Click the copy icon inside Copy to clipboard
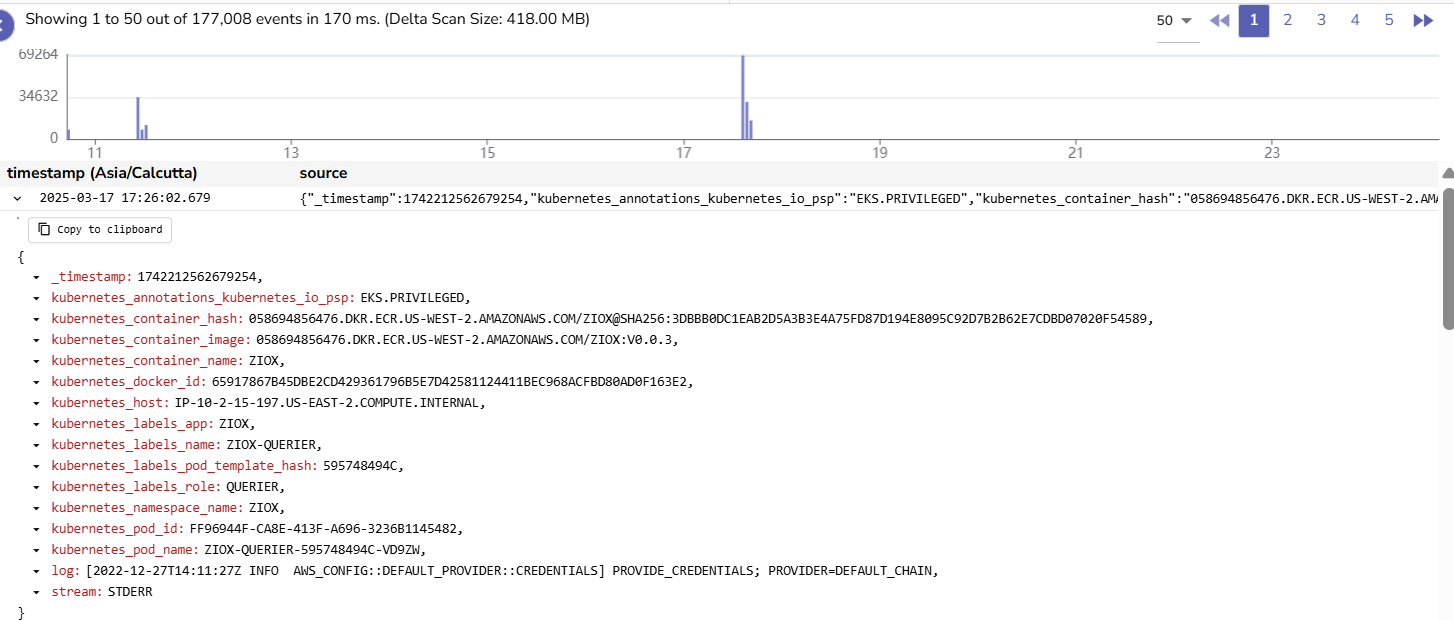 pyautogui.click(x=43, y=229)
